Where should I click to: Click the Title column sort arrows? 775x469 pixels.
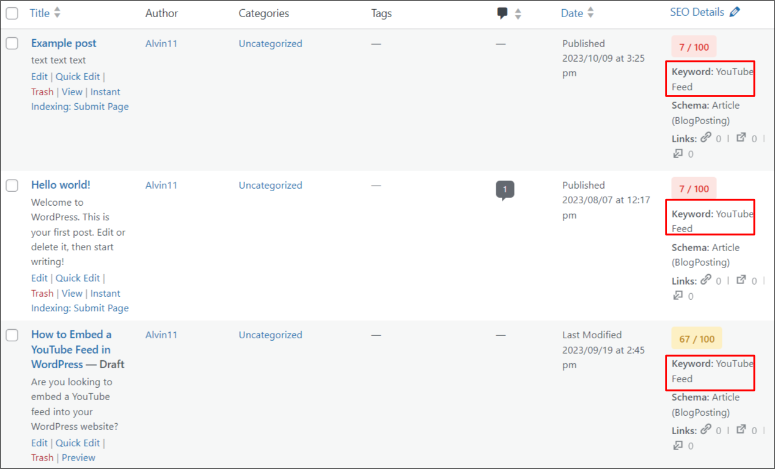click(x=57, y=13)
